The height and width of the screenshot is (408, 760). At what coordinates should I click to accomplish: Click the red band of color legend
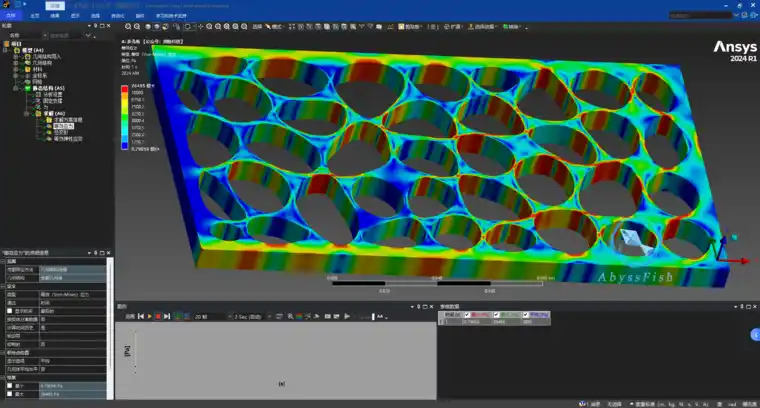coord(125,89)
